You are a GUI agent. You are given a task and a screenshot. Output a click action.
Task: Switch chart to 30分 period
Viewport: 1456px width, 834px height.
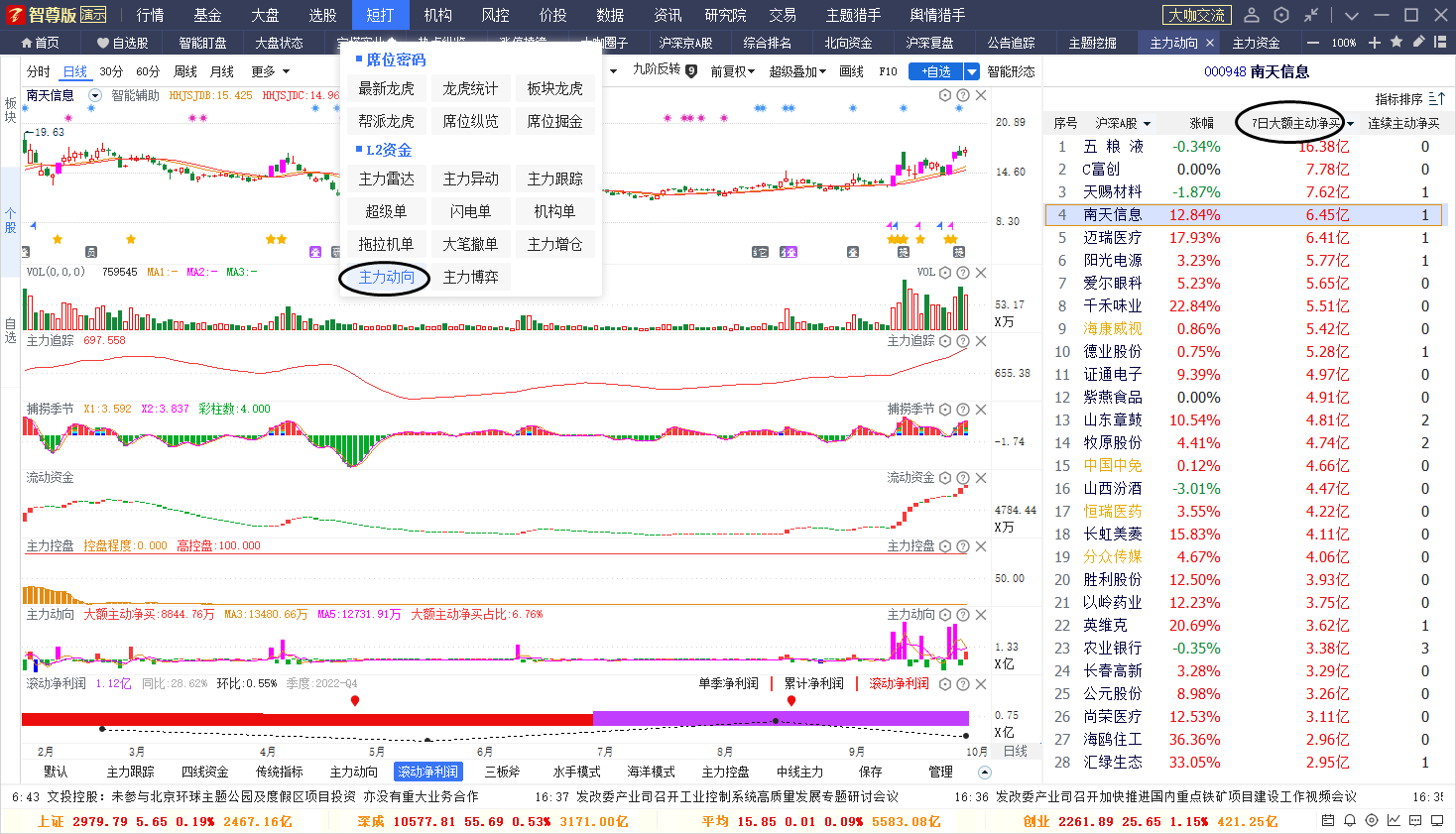tap(111, 71)
